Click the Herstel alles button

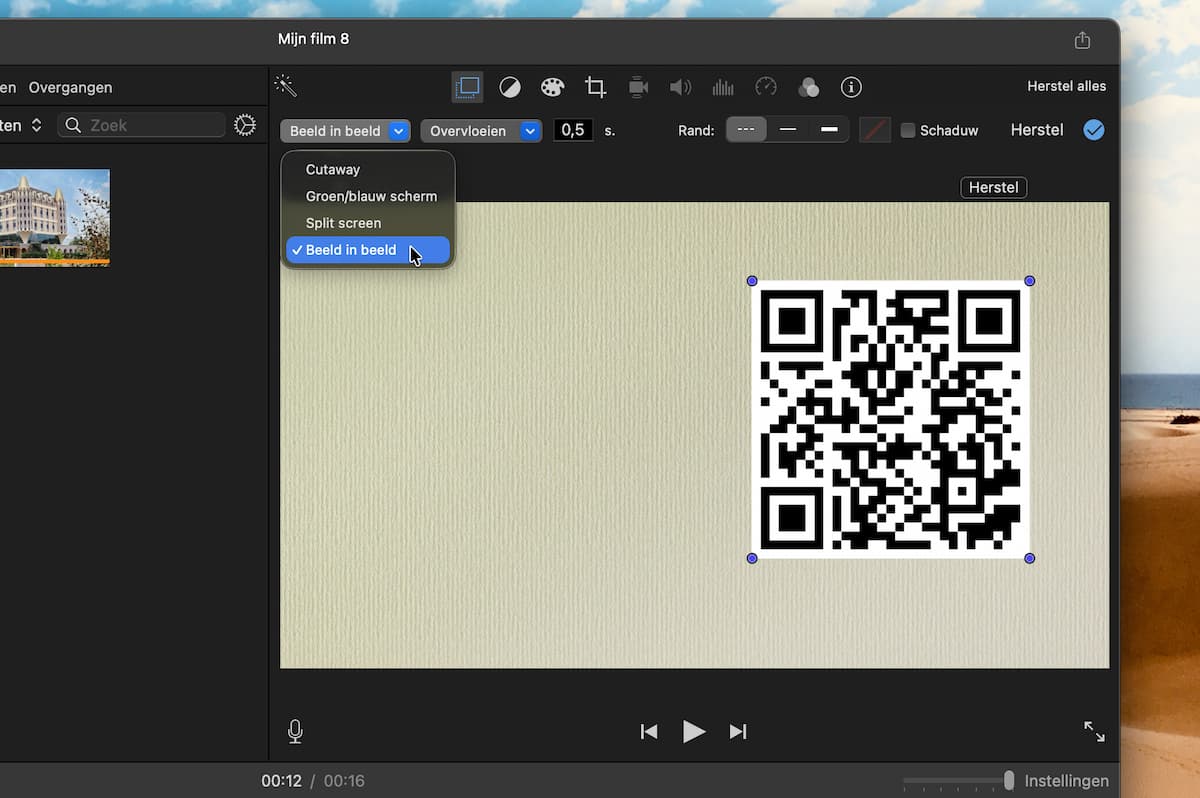tap(1066, 86)
